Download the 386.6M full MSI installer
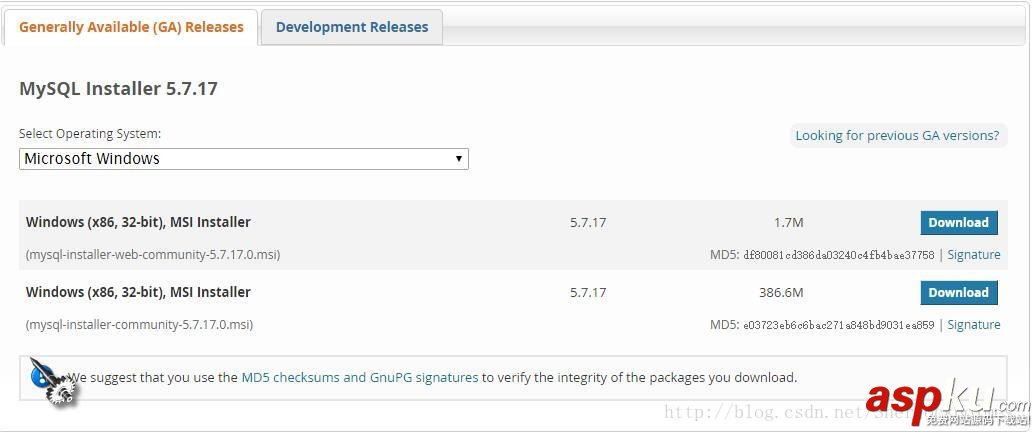This screenshot has height=432, width=1036. coord(958,293)
